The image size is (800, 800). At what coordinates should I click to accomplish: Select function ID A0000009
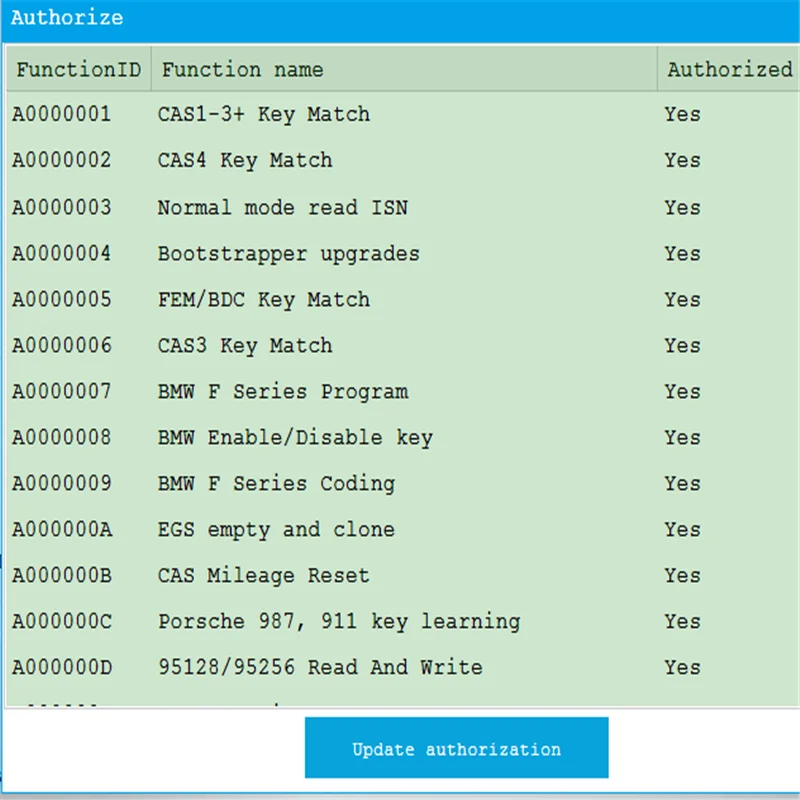coord(62,483)
